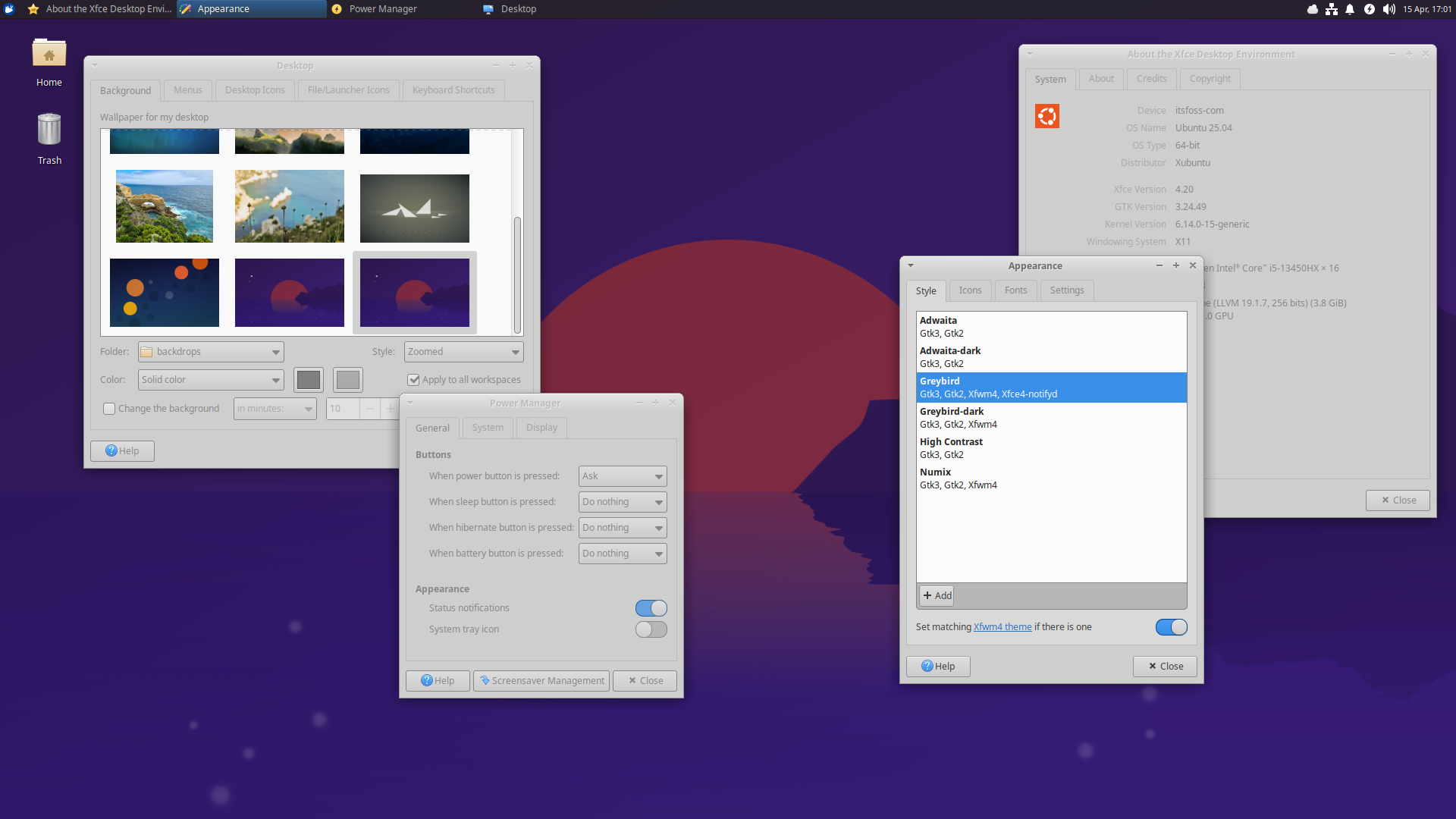Close the About Xfce dialog
Image resolution: width=1456 pixels, height=819 pixels.
coord(1397,500)
